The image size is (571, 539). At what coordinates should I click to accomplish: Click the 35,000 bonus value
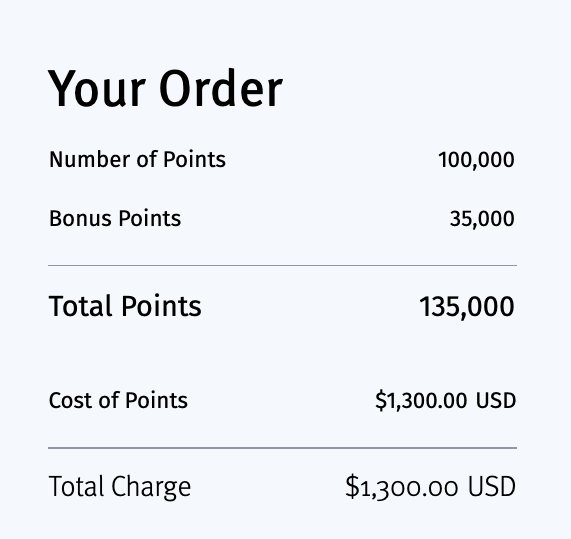coord(482,219)
